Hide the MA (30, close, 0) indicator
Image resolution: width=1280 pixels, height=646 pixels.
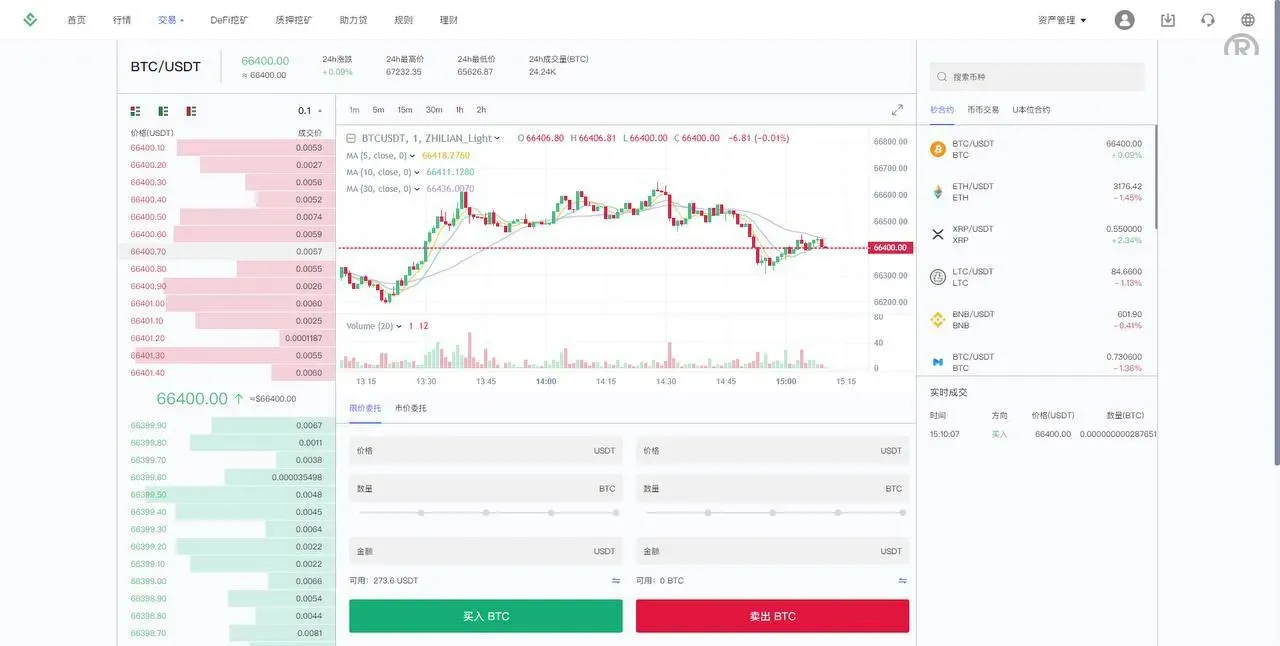416,187
